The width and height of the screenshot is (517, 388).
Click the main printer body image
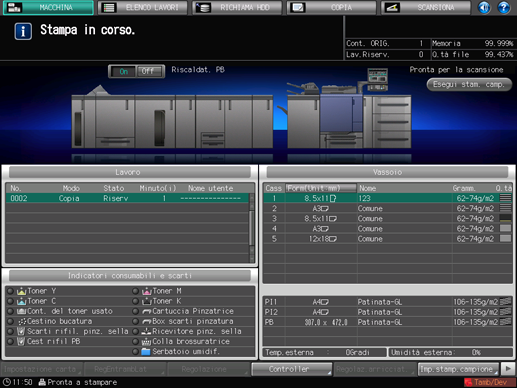(341, 113)
